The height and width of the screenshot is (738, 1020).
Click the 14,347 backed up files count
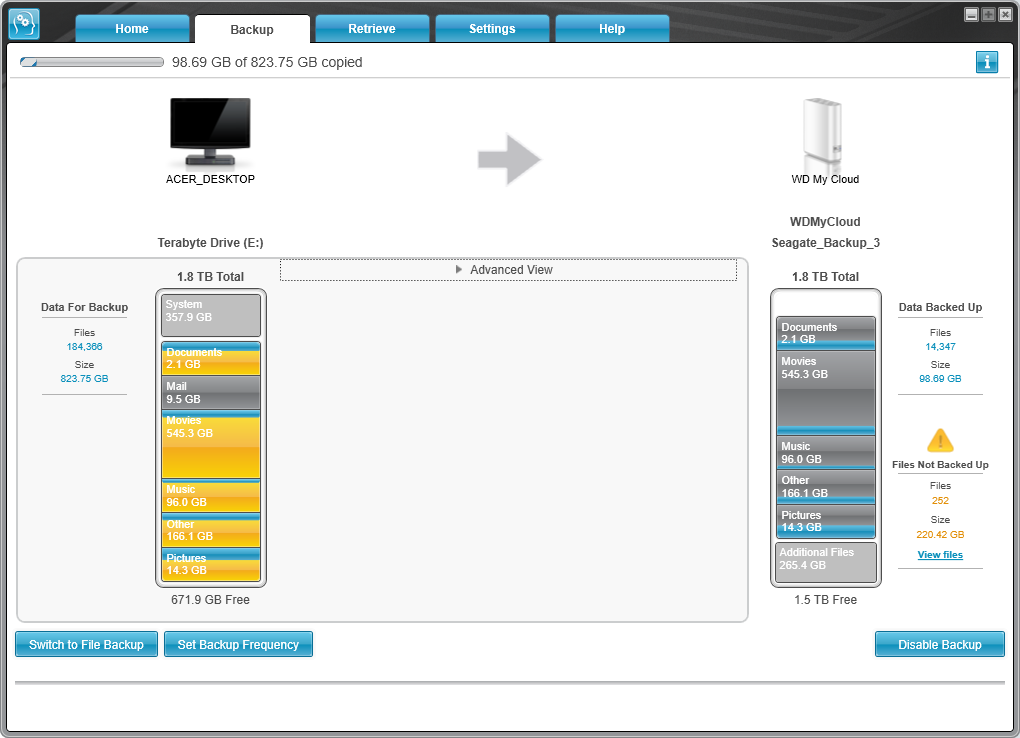[x=940, y=347]
